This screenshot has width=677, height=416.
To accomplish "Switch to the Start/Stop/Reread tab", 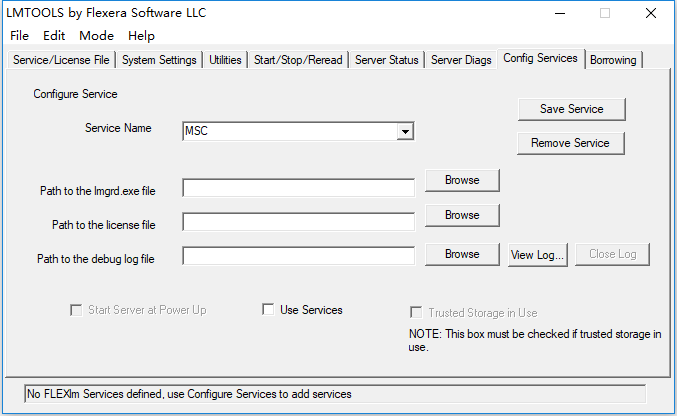I will [x=298, y=60].
